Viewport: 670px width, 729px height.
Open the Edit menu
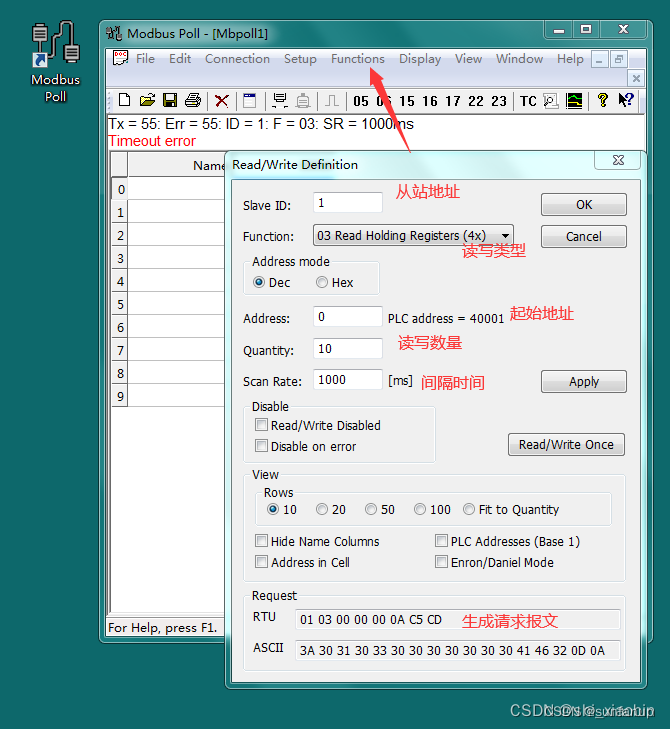[180, 59]
